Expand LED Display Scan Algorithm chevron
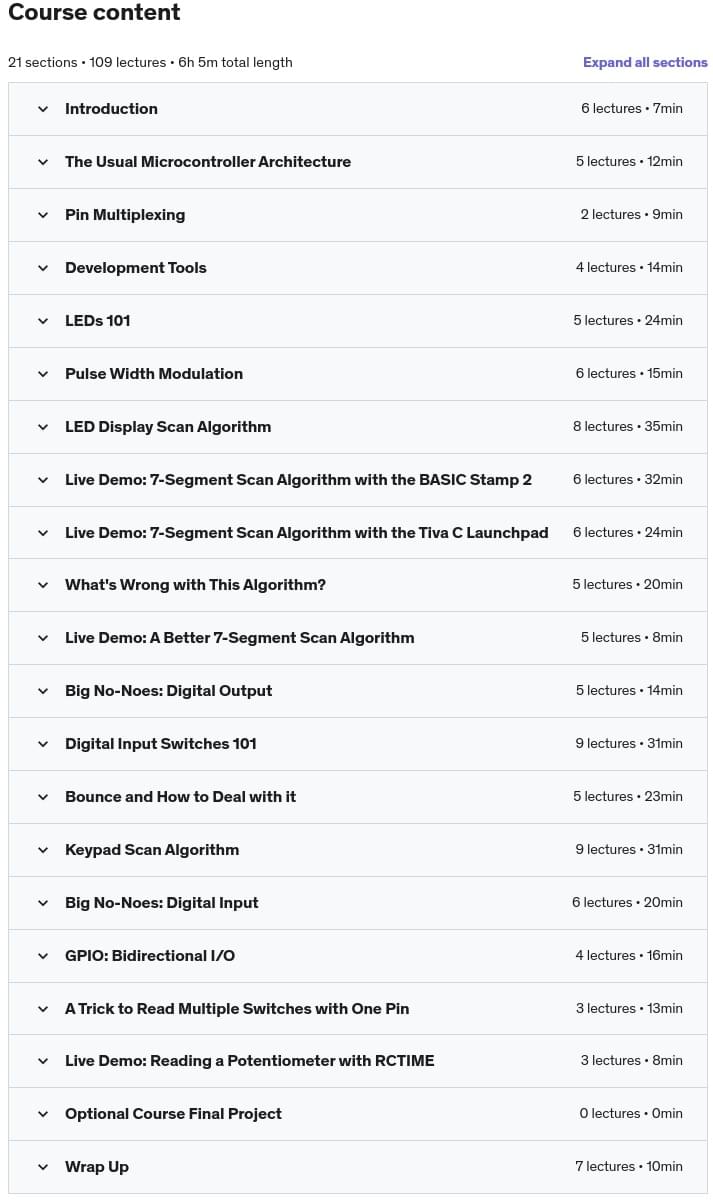The height and width of the screenshot is (1204, 713). [x=43, y=427]
